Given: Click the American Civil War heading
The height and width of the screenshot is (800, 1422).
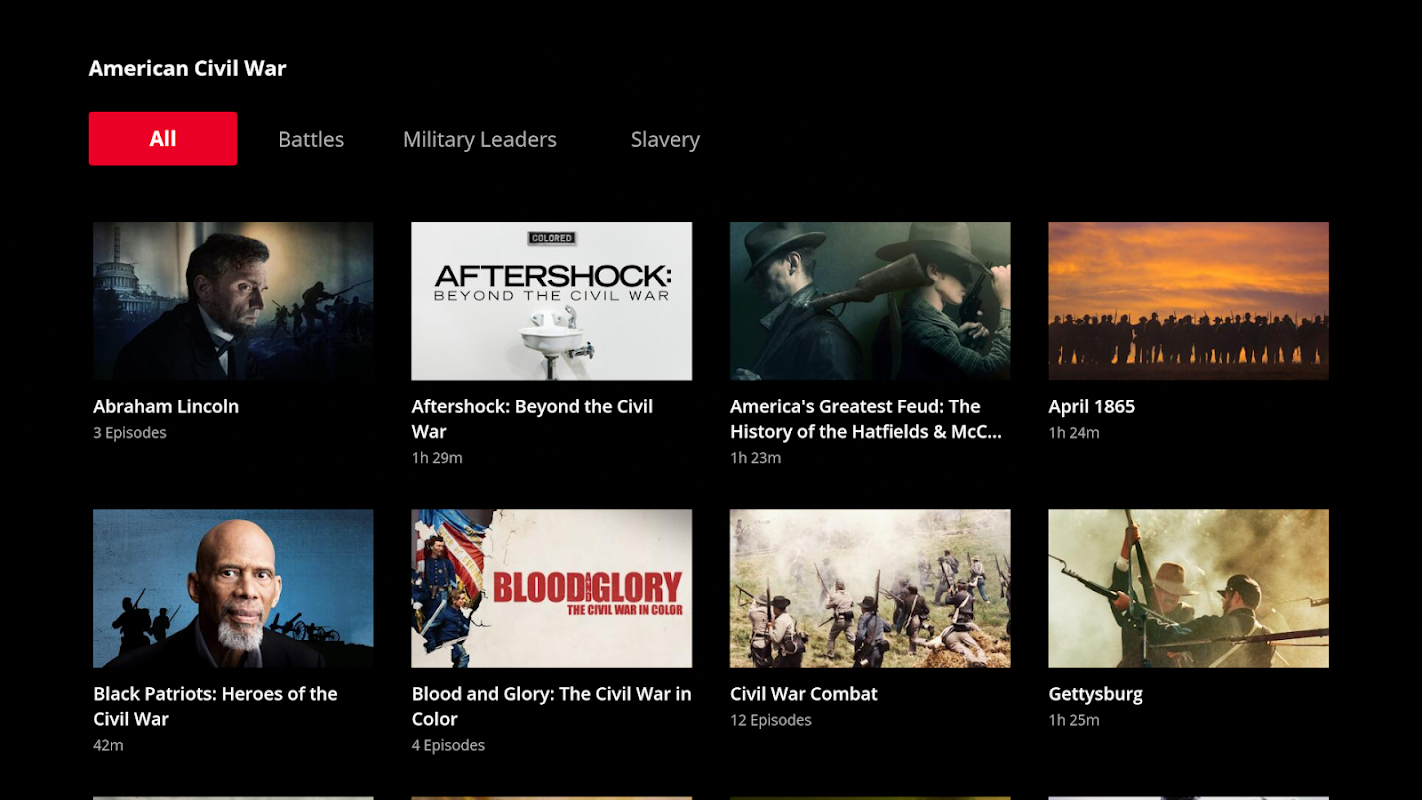Looking at the screenshot, I should (188, 68).
